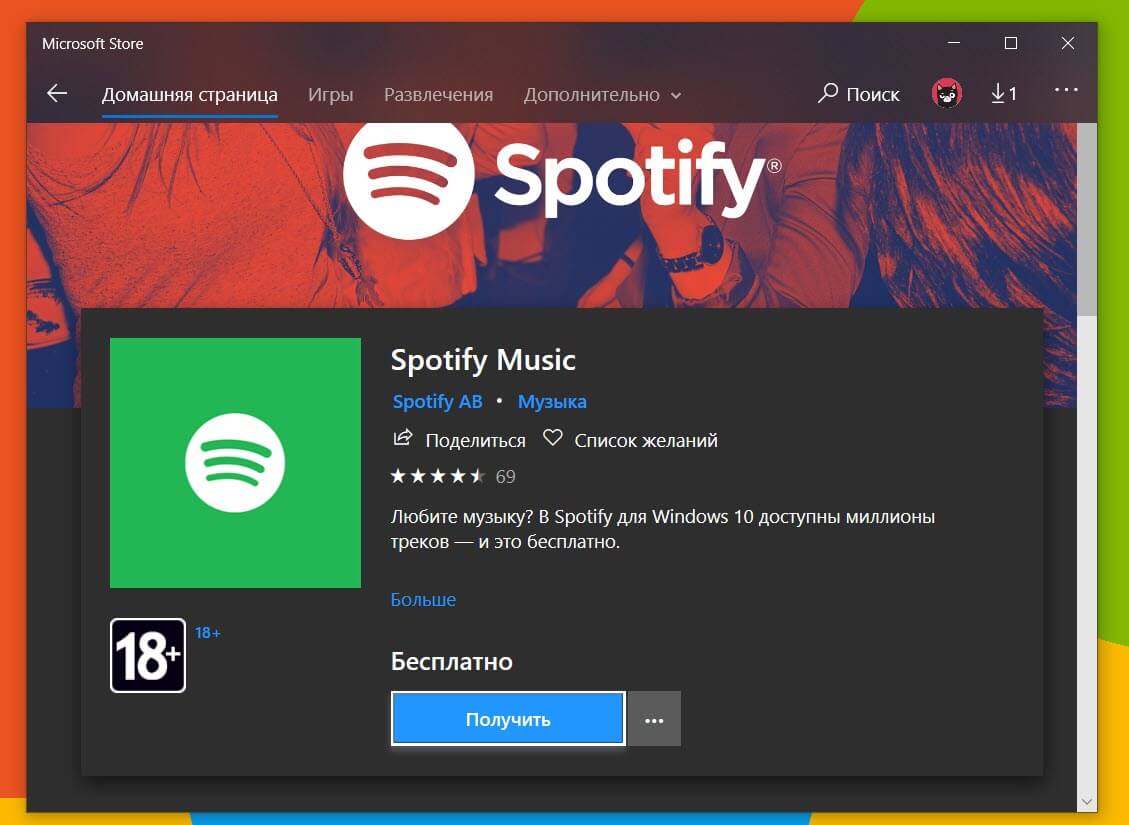Open the user account avatar

pyautogui.click(x=947, y=94)
